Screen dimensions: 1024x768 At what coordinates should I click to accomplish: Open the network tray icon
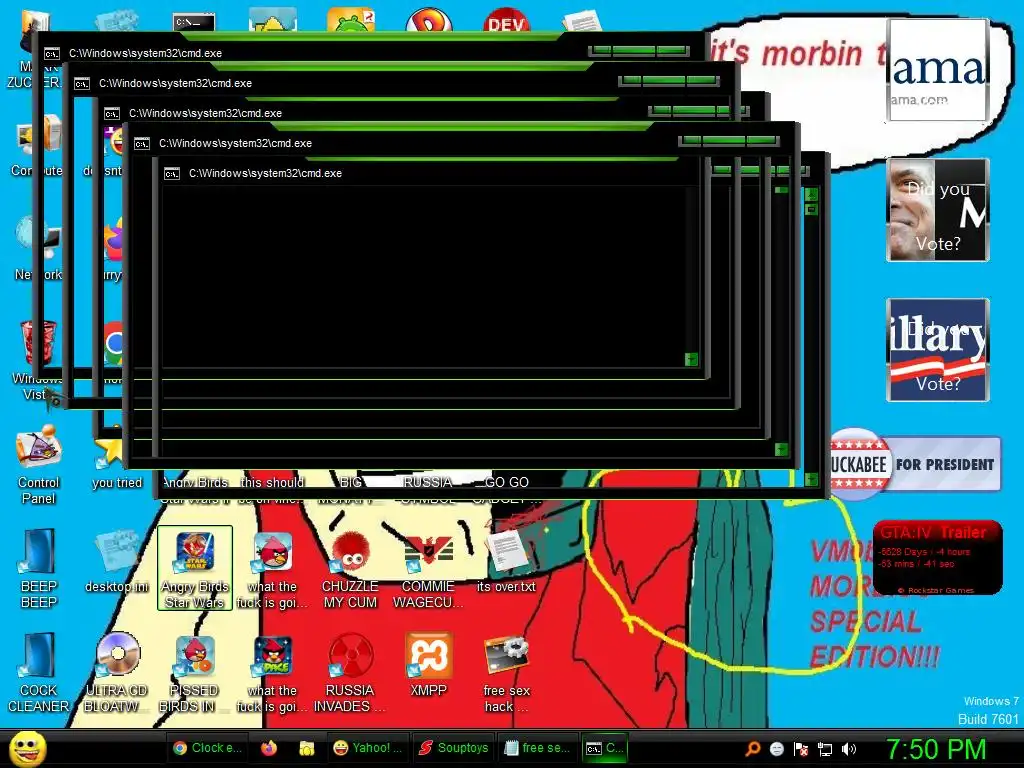825,749
